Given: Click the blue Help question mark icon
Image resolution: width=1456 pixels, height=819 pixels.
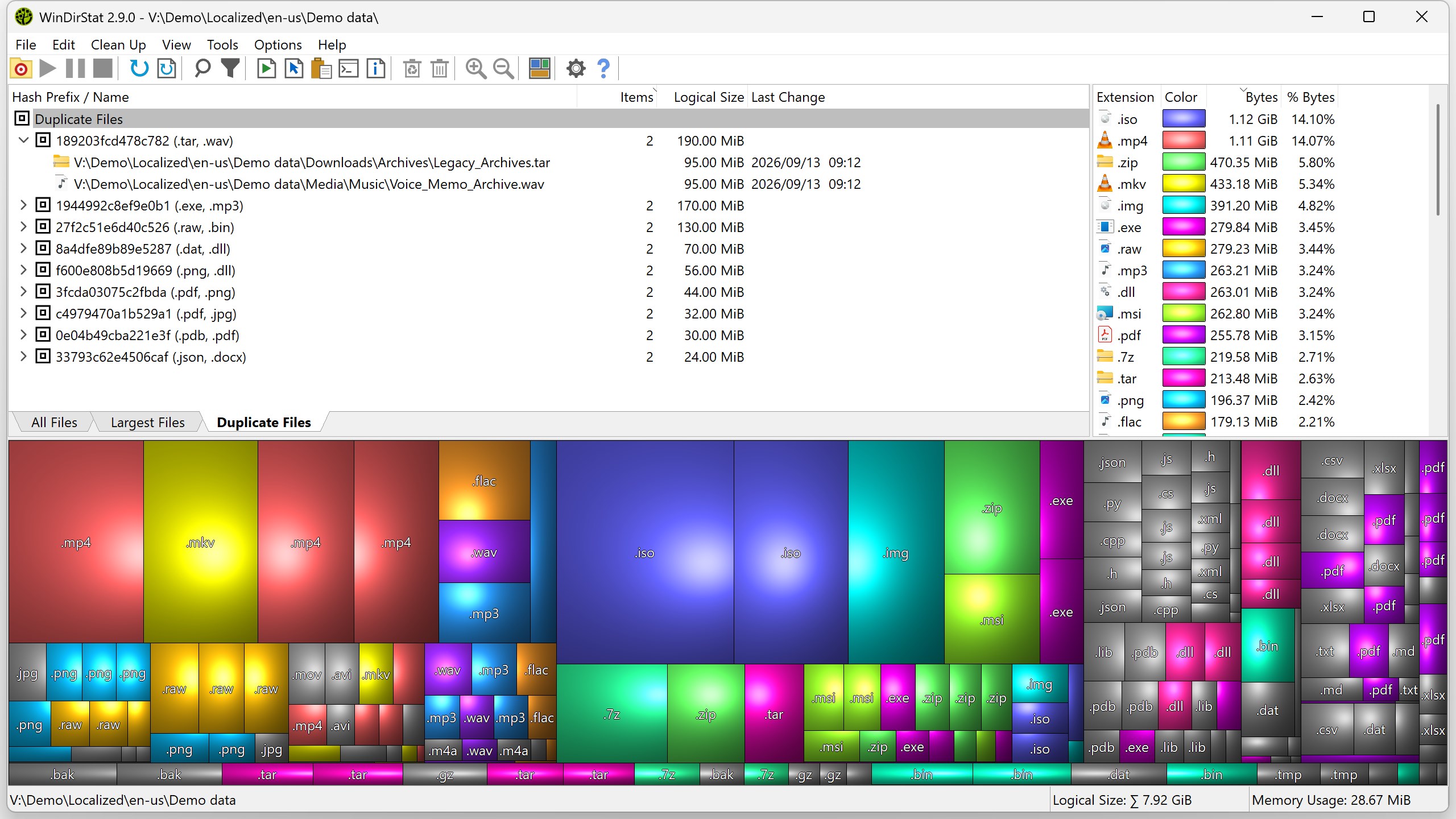Looking at the screenshot, I should point(603,69).
